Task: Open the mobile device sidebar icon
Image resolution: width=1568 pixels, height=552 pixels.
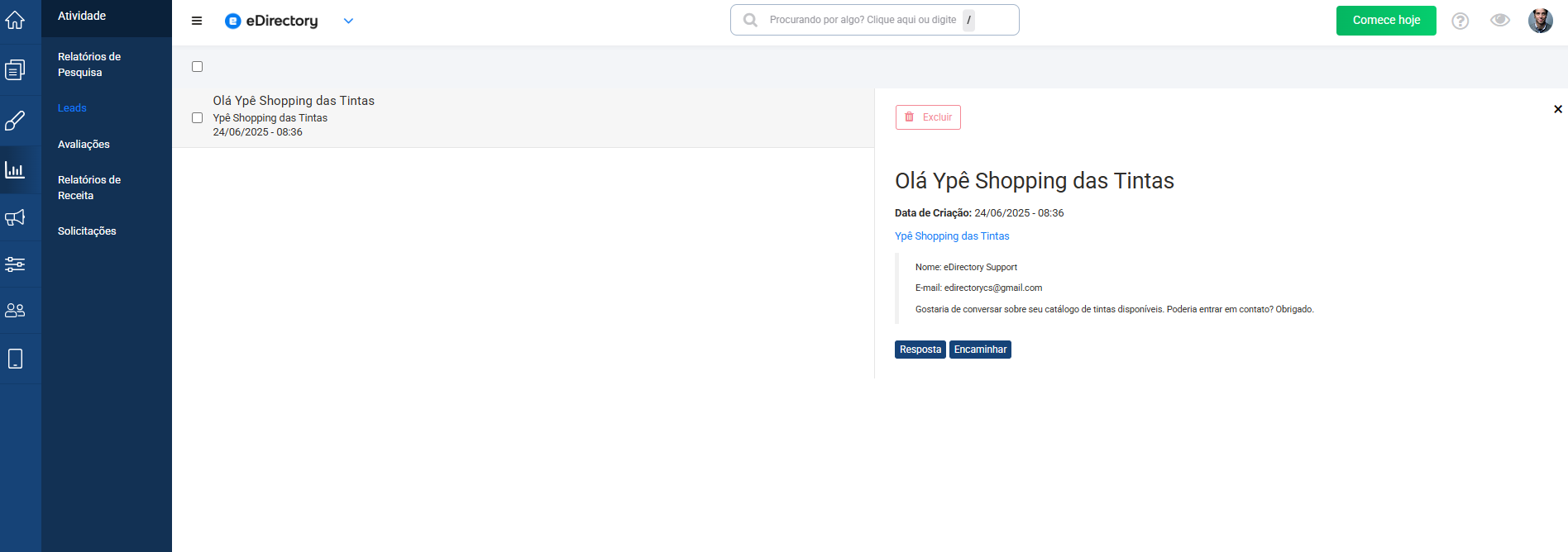Action: [x=15, y=359]
